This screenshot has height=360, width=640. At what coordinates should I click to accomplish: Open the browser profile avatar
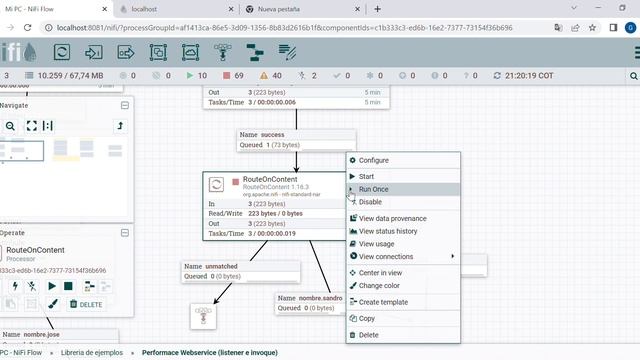click(x=630, y=28)
